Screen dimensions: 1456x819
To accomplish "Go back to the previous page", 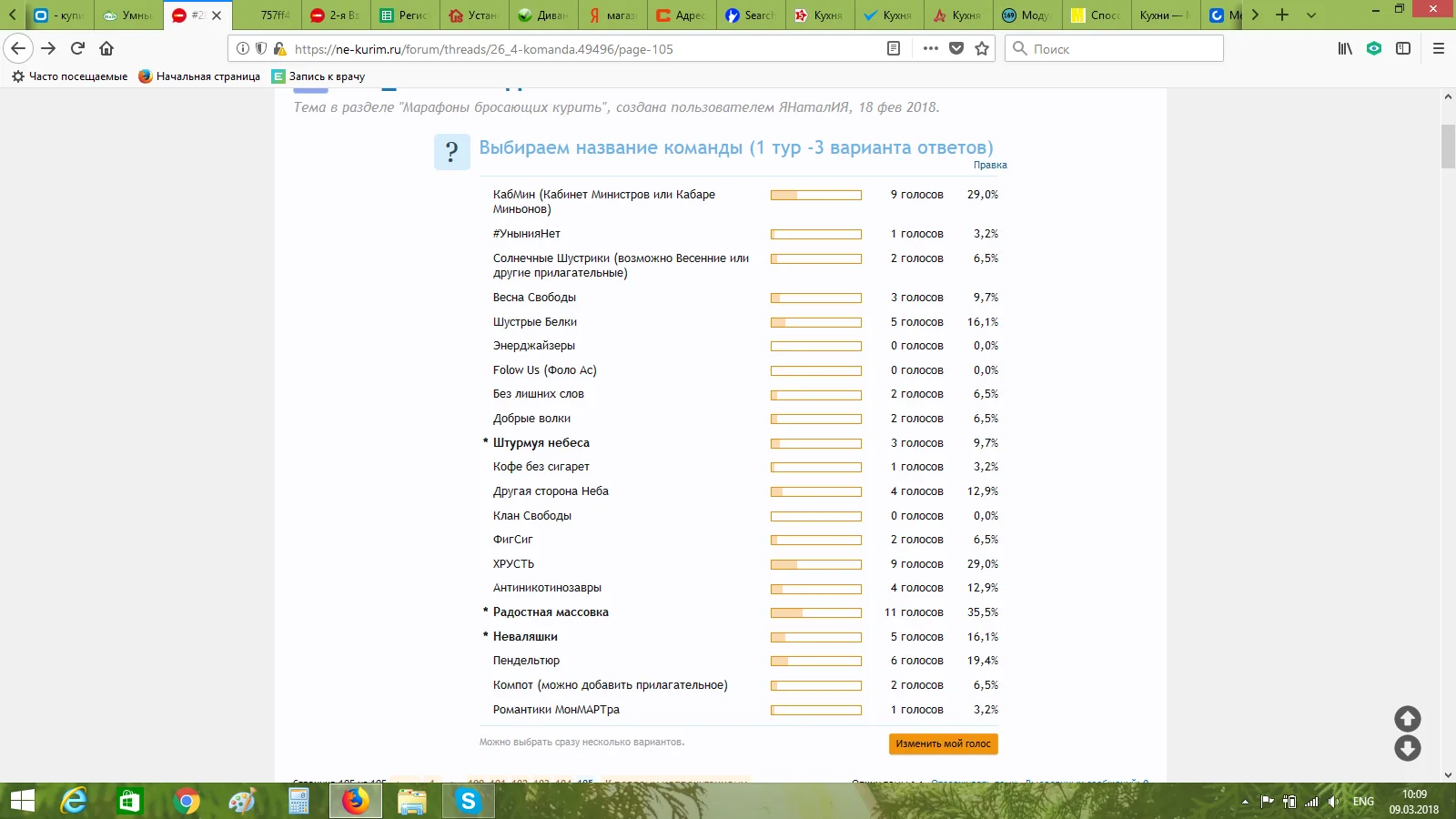I will [x=18, y=48].
